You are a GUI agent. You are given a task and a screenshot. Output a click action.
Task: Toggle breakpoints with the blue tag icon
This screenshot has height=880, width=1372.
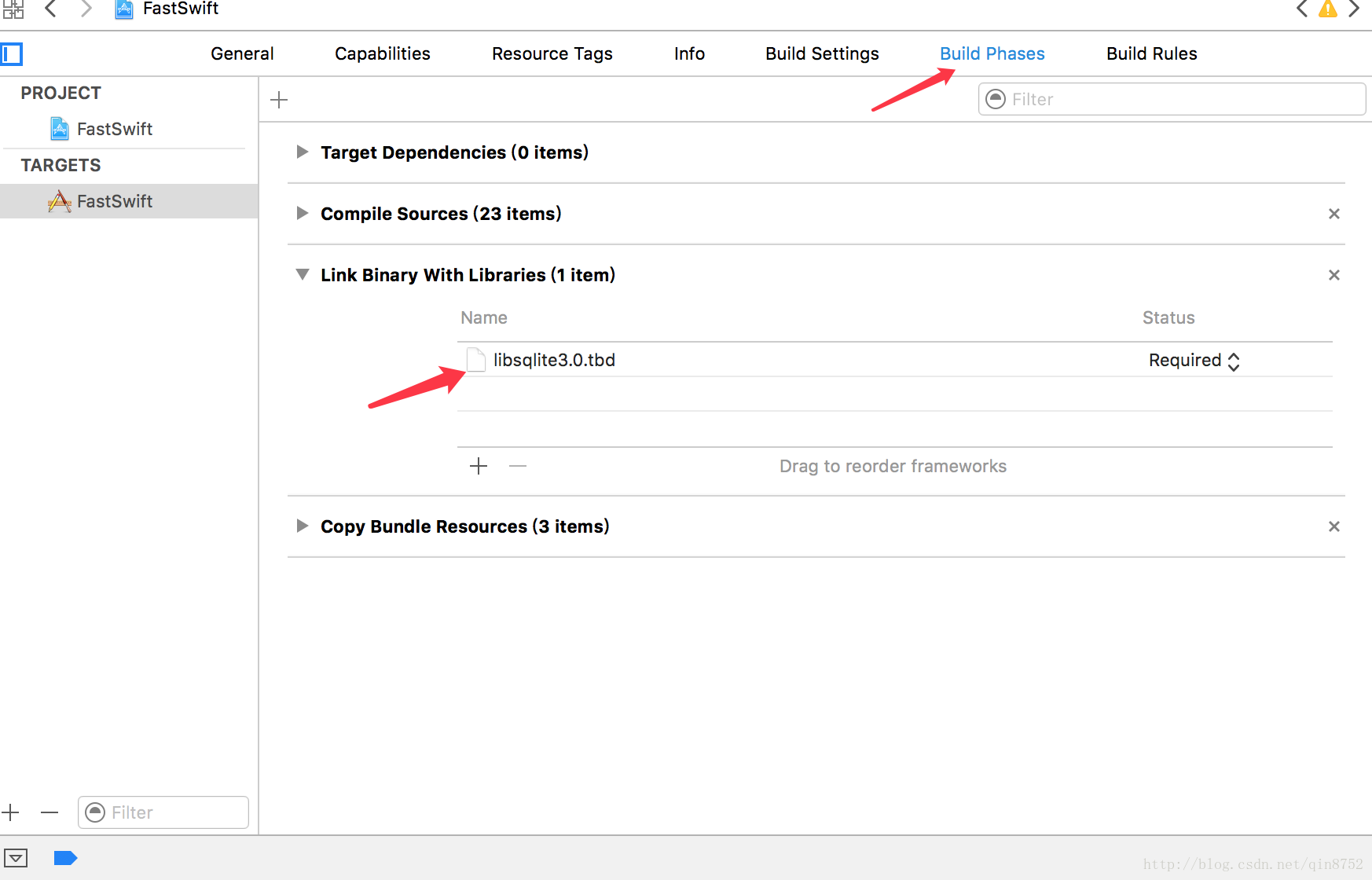click(65, 858)
